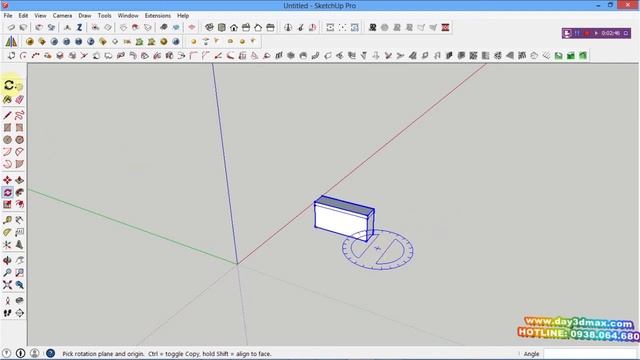The height and width of the screenshot is (360, 640).
Task: Select the Zoom Window tool
Action: click(x=19, y=273)
